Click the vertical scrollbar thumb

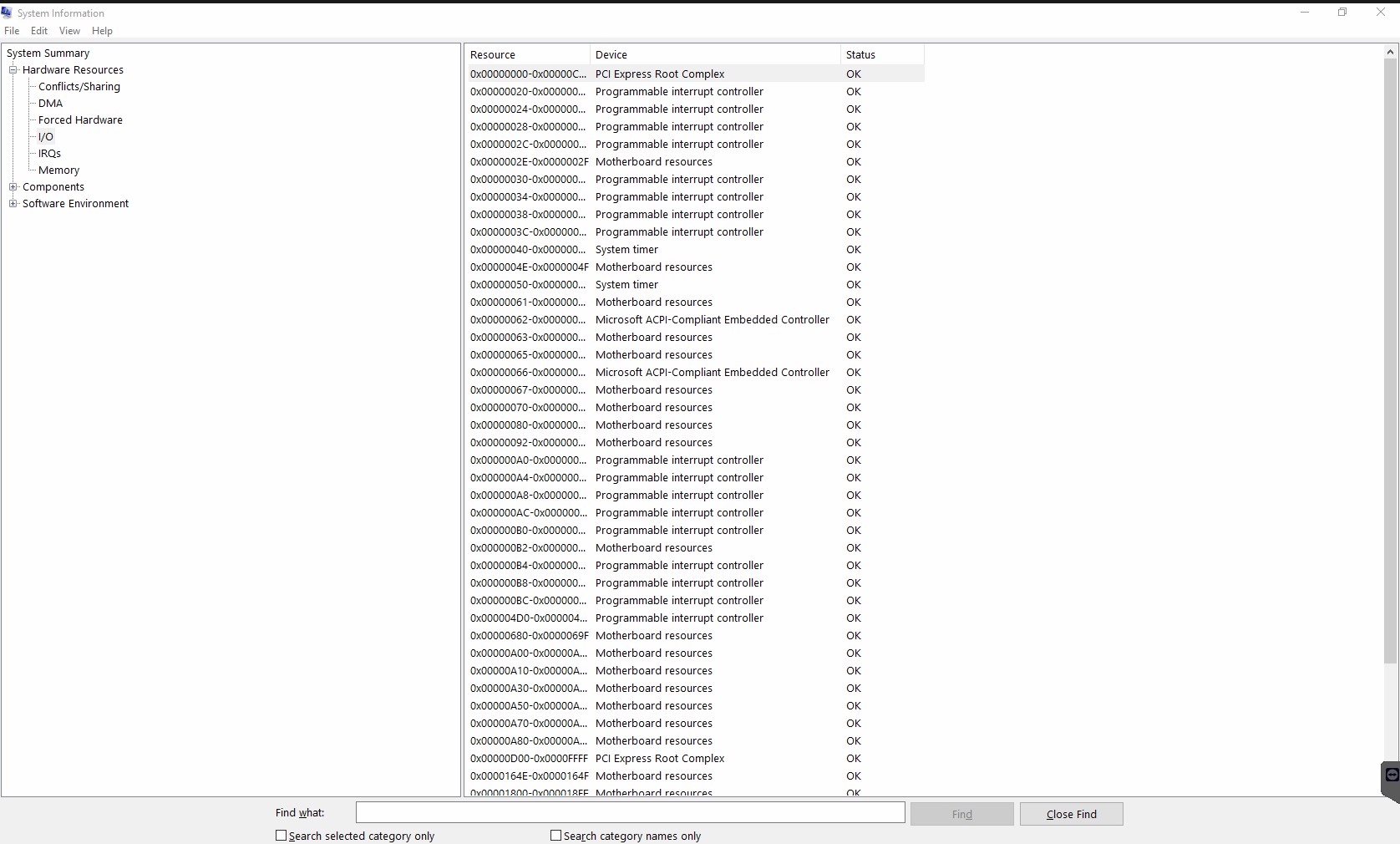click(x=1391, y=361)
